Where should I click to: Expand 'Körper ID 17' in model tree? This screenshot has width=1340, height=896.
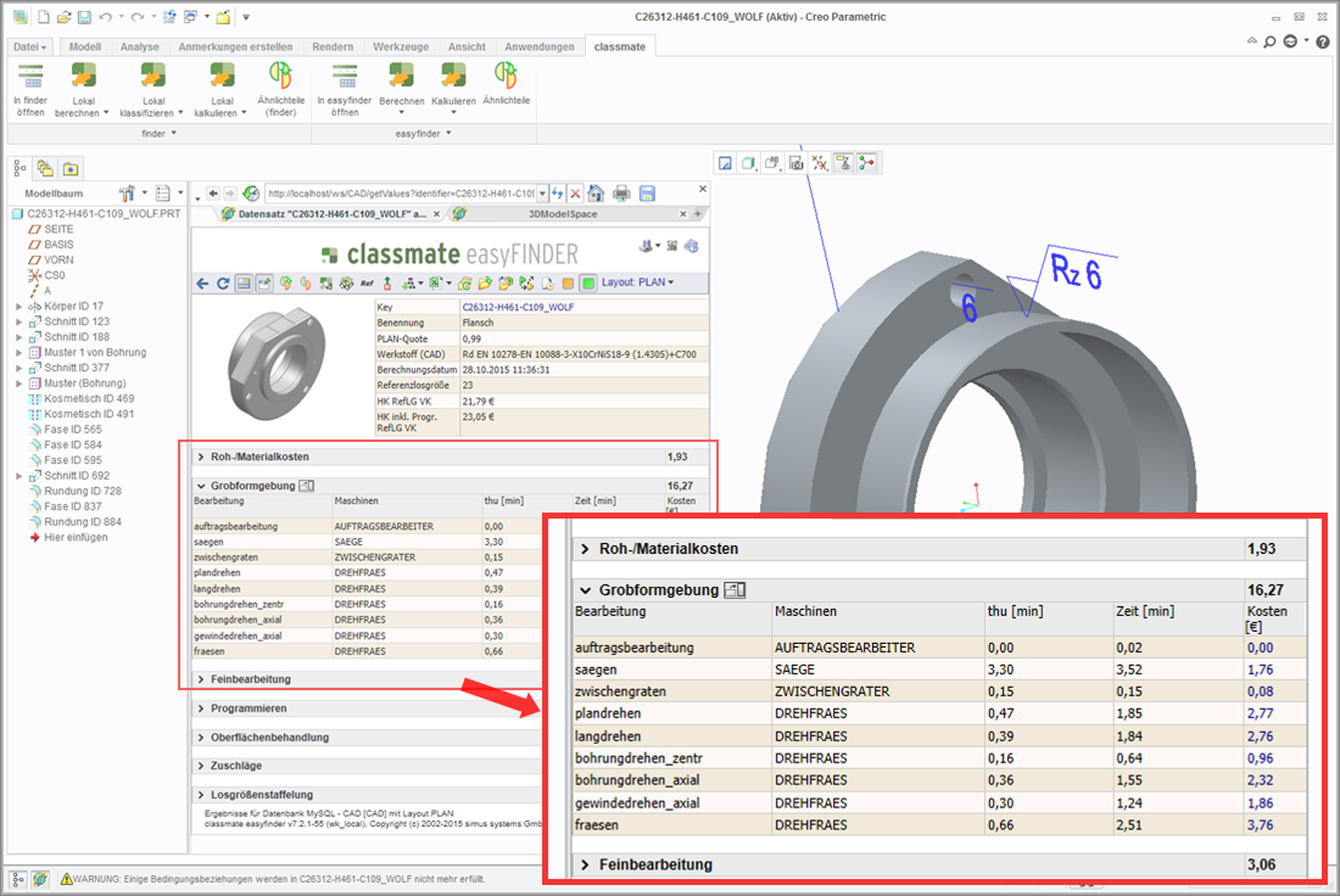[19, 306]
